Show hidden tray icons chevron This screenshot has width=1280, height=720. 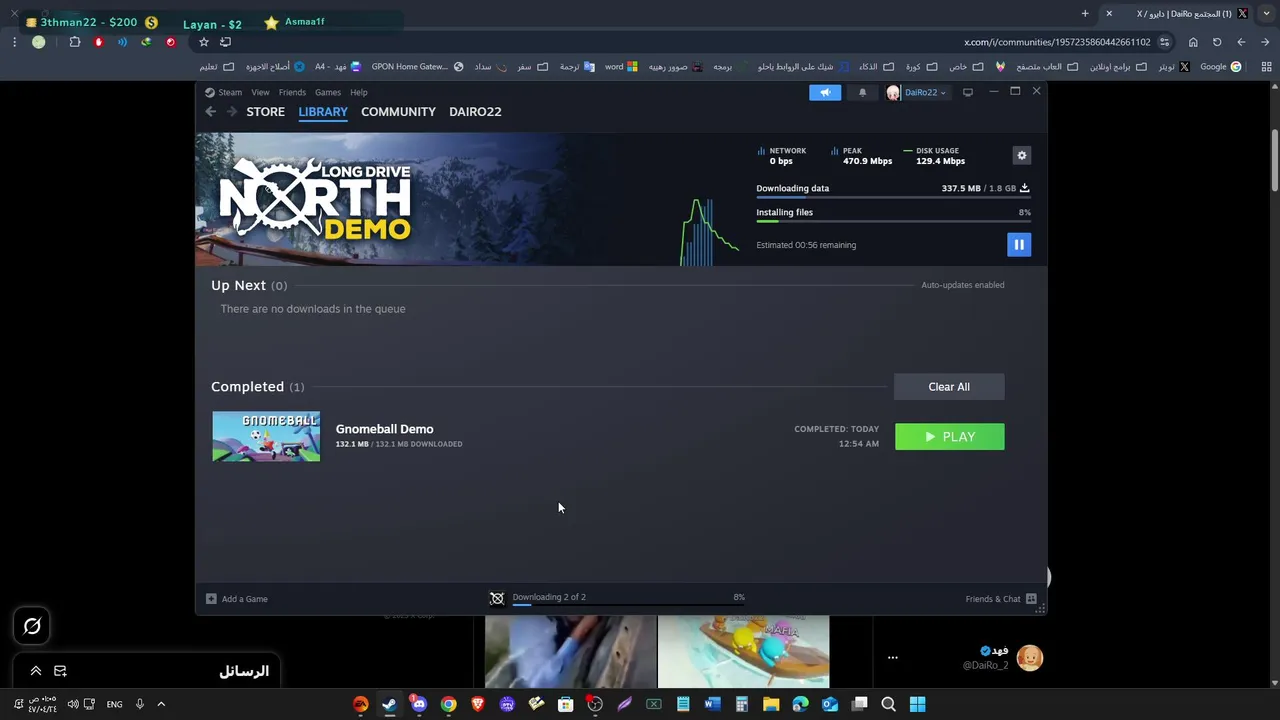coord(160,704)
